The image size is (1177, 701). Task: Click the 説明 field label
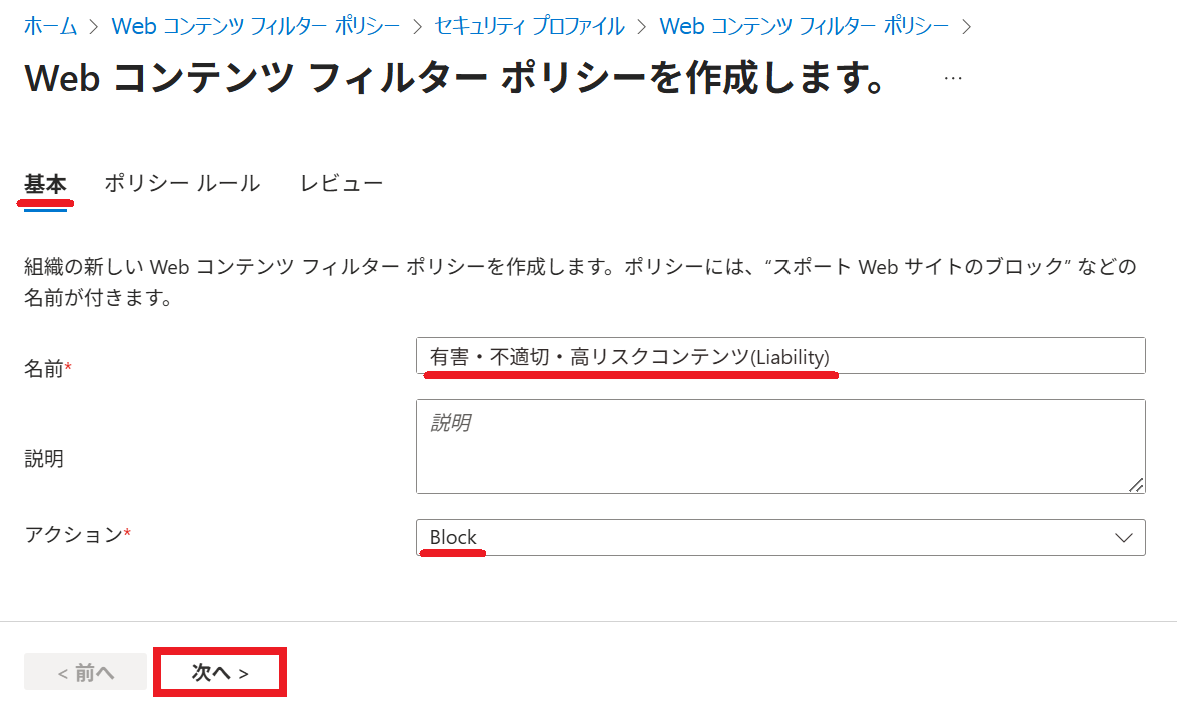(44, 459)
